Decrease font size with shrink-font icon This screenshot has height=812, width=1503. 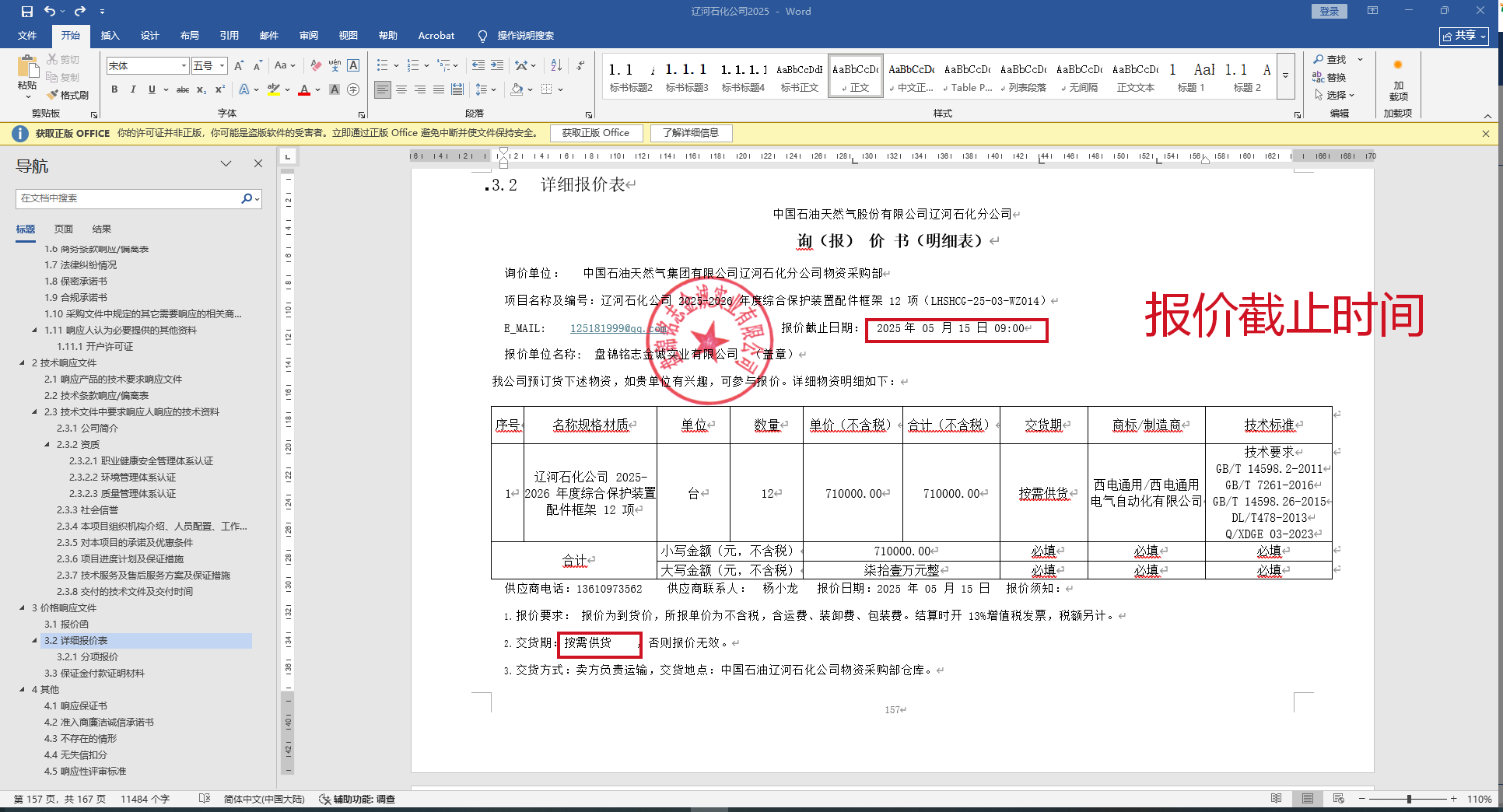[258, 66]
